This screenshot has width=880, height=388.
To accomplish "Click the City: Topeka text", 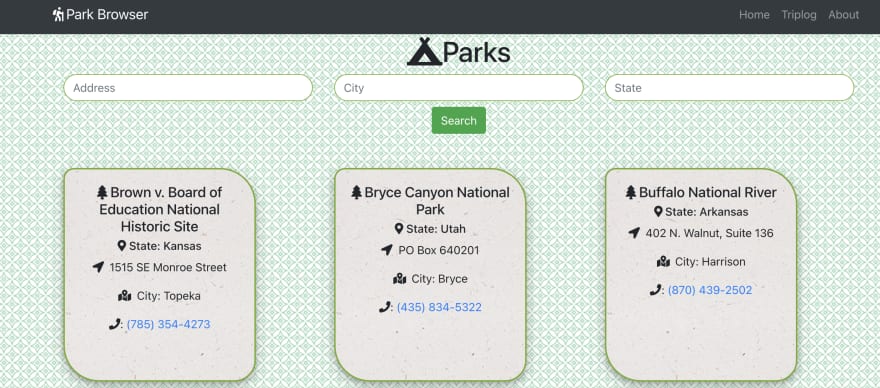I will pos(168,296).
